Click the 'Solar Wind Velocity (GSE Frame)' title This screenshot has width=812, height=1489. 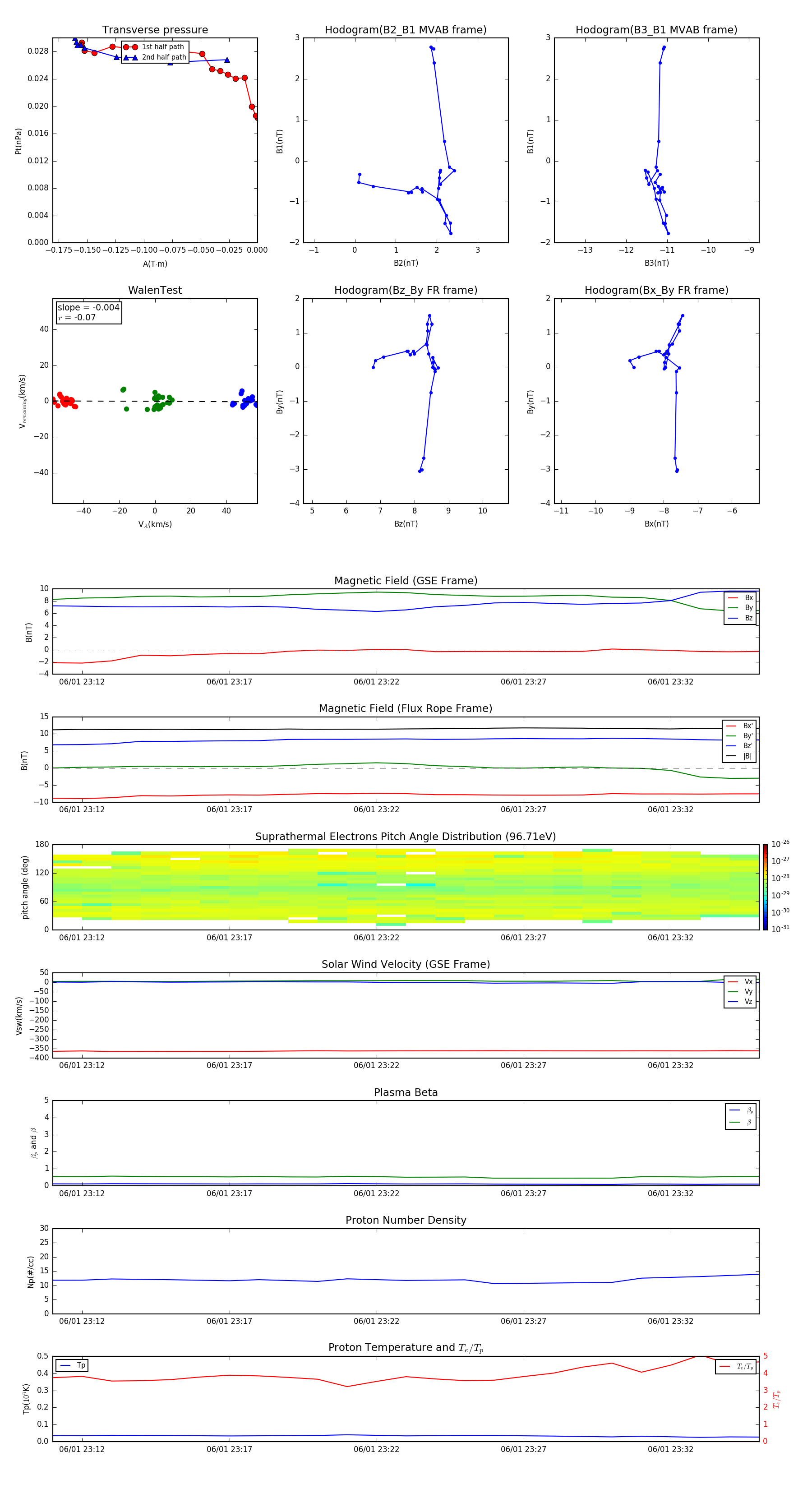(x=406, y=964)
